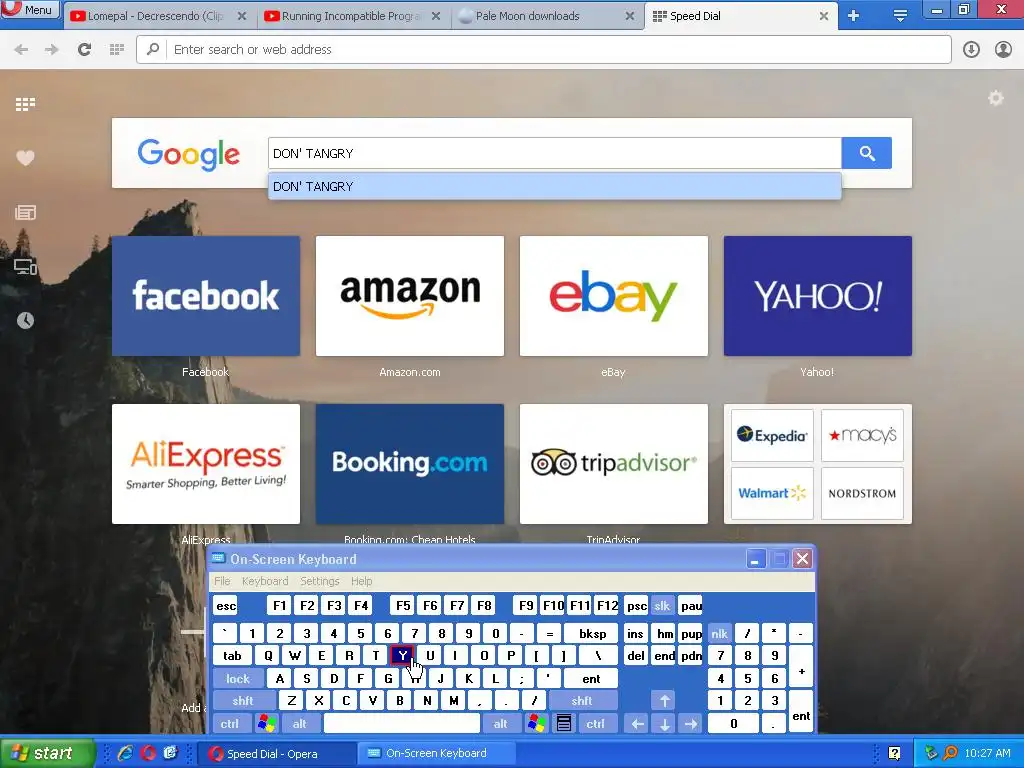Image resolution: width=1024 pixels, height=768 pixels.
Task: Open On-Screen Keyboard Settings menu
Action: (319, 581)
